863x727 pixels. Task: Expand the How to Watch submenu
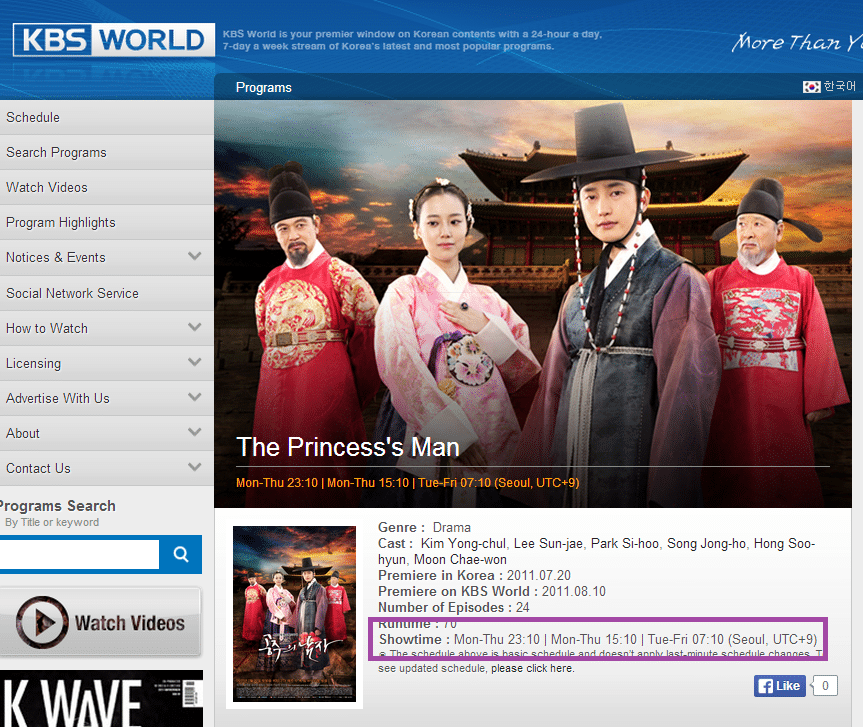(194, 327)
